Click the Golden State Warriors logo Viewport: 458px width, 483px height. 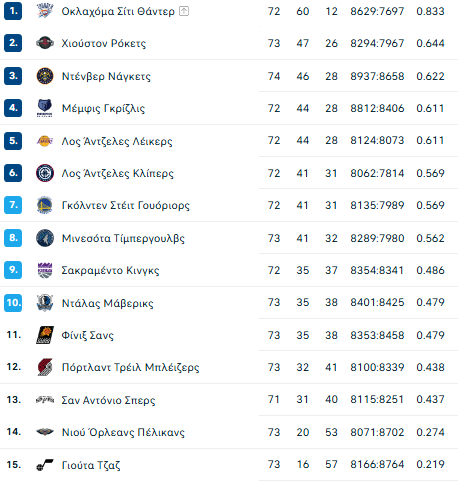(x=45, y=205)
